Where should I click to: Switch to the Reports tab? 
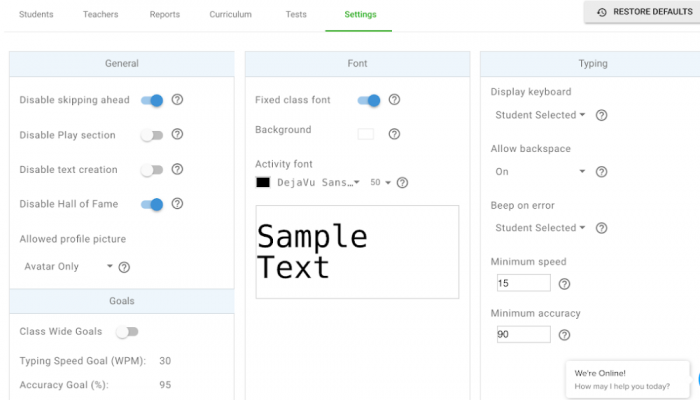165,14
